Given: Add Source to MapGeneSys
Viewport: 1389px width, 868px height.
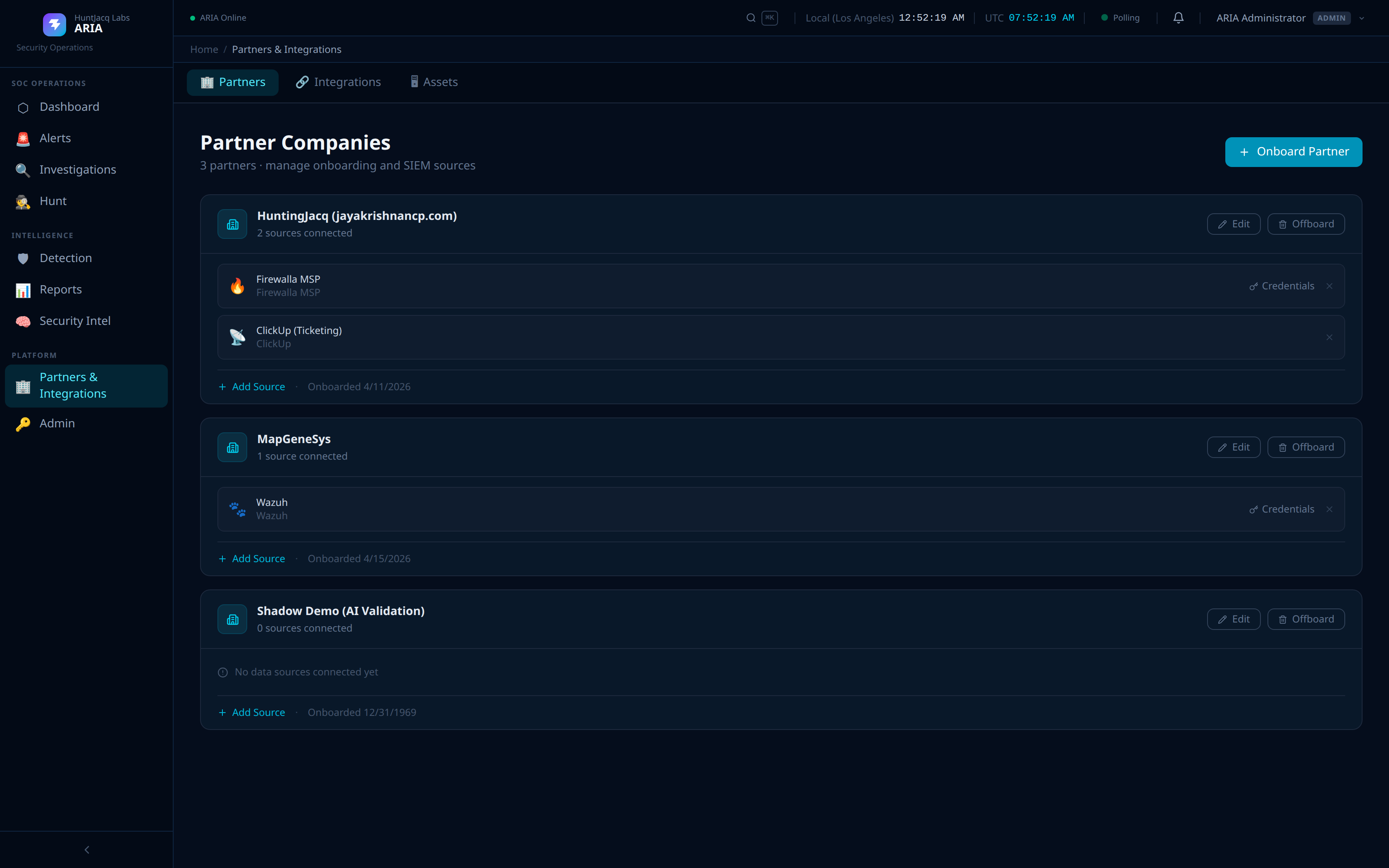Looking at the screenshot, I should (x=251, y=558).
